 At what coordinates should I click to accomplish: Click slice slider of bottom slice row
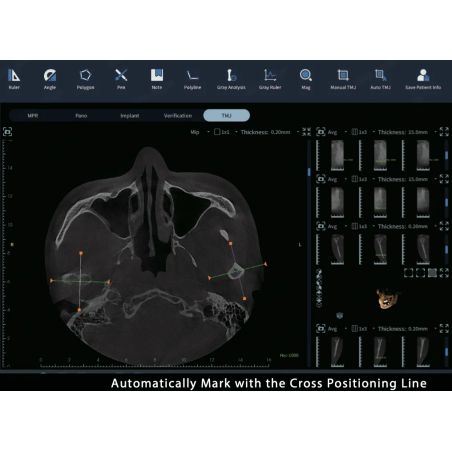446,352
